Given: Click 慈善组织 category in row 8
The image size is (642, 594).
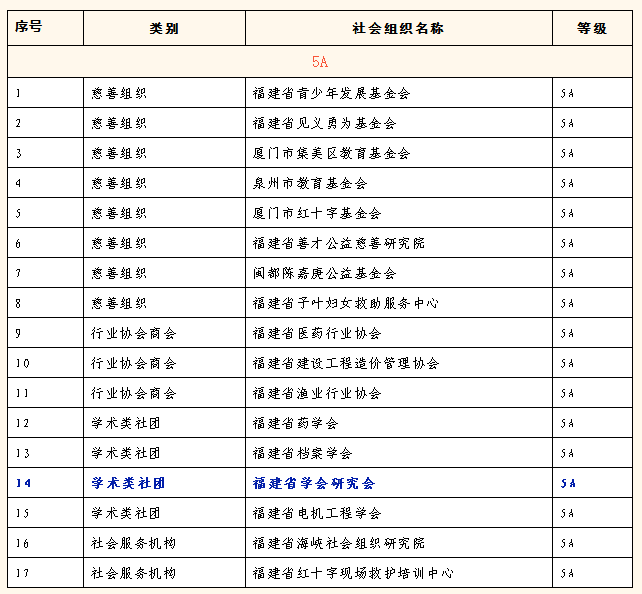Looking at the screenshot, I should click(x=119, y=303).
